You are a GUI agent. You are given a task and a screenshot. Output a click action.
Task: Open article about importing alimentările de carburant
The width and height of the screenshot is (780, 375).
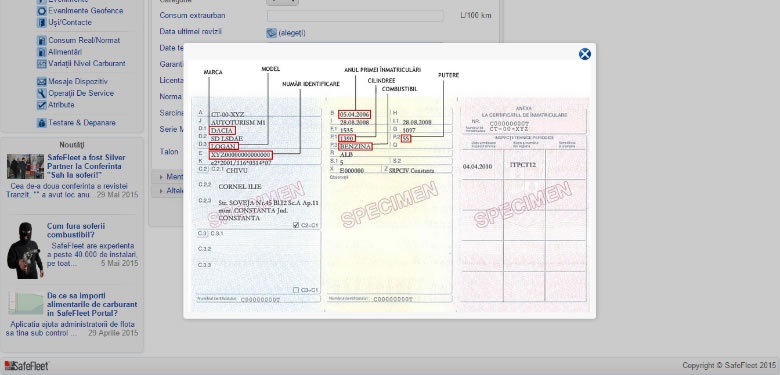pos(92,304)
